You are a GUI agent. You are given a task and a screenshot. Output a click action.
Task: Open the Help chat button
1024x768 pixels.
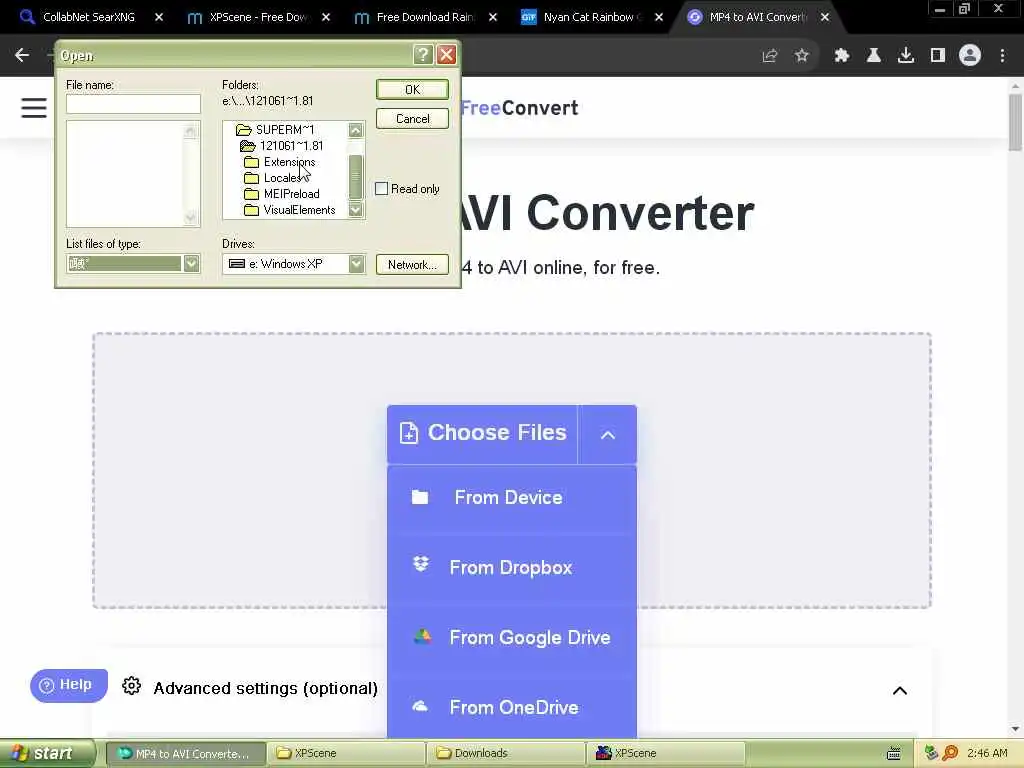[x=69, y=685]
